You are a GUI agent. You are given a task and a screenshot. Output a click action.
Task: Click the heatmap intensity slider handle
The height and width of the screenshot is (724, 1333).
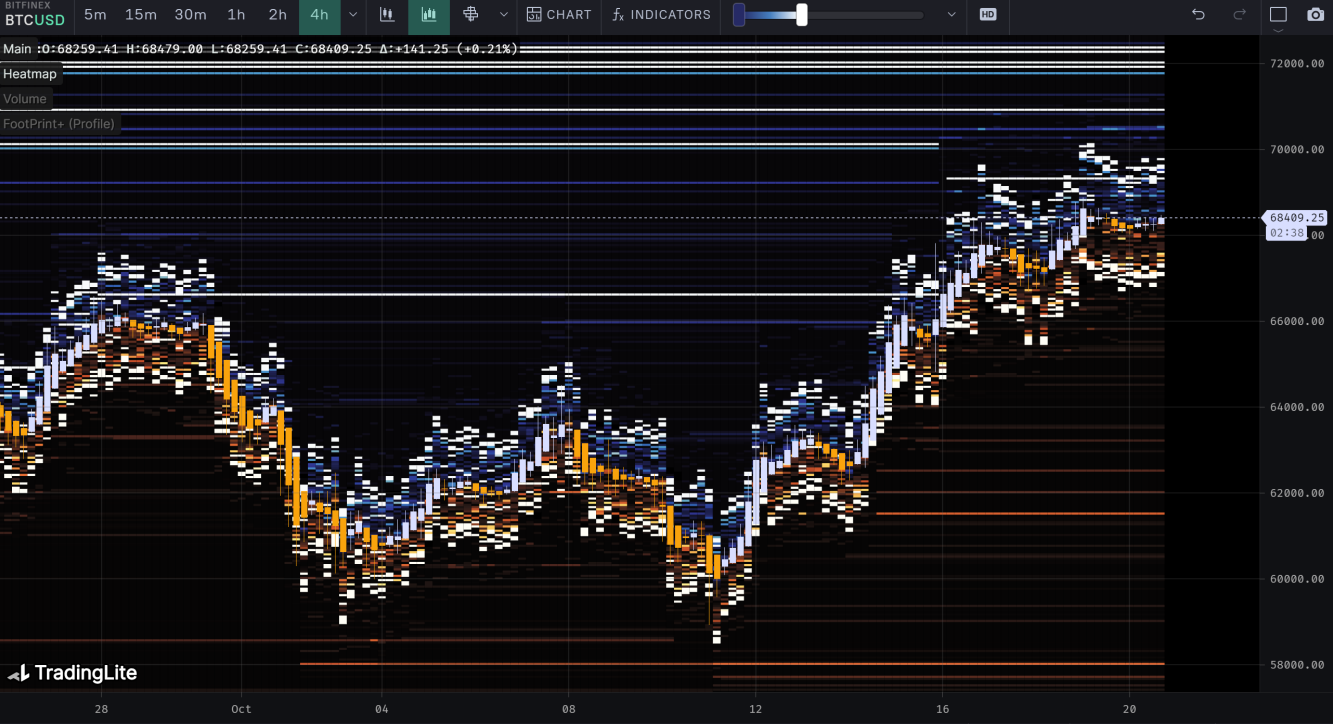coord(802,15)
